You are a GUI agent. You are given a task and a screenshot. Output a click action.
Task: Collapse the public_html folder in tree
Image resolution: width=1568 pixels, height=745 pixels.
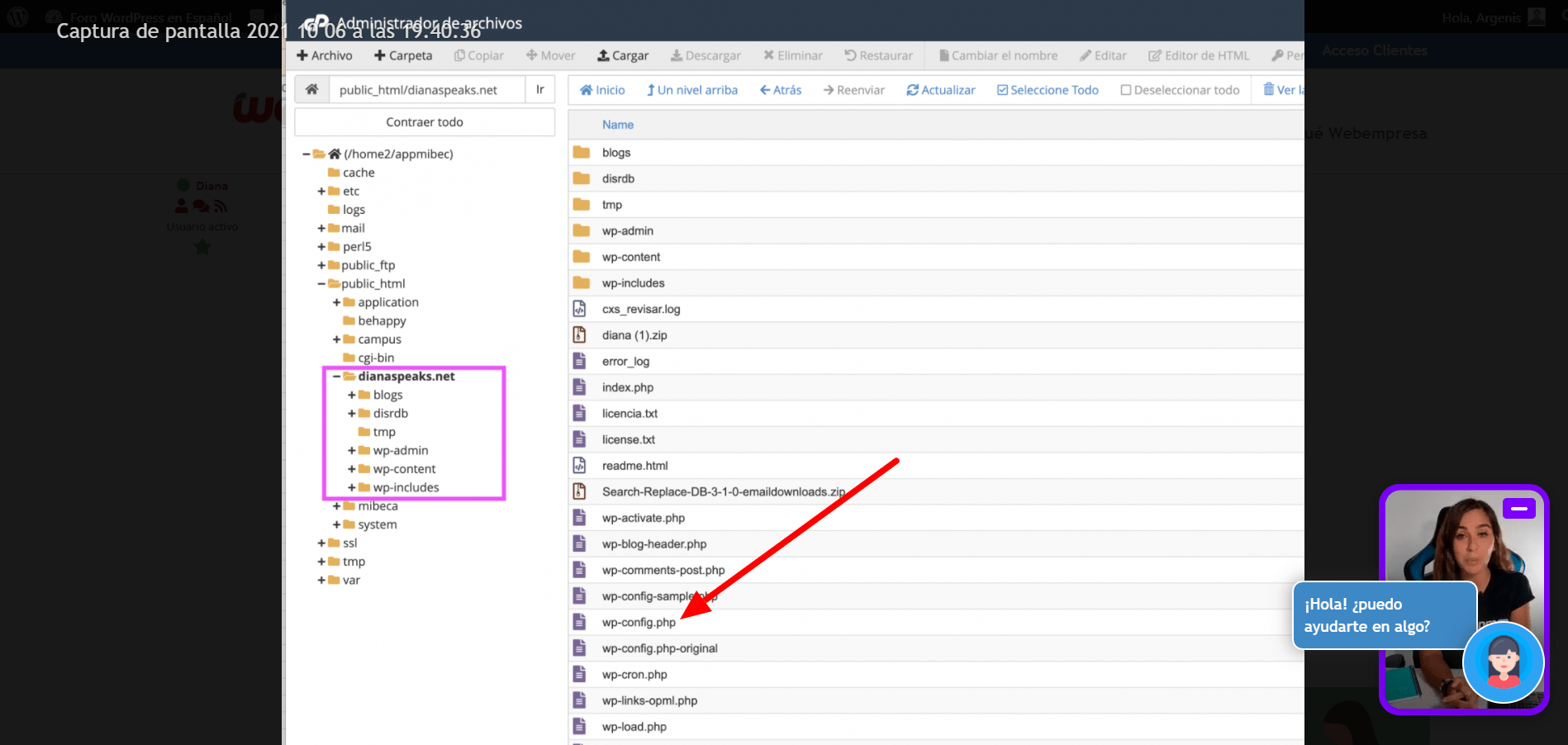[x=321, y=283]
